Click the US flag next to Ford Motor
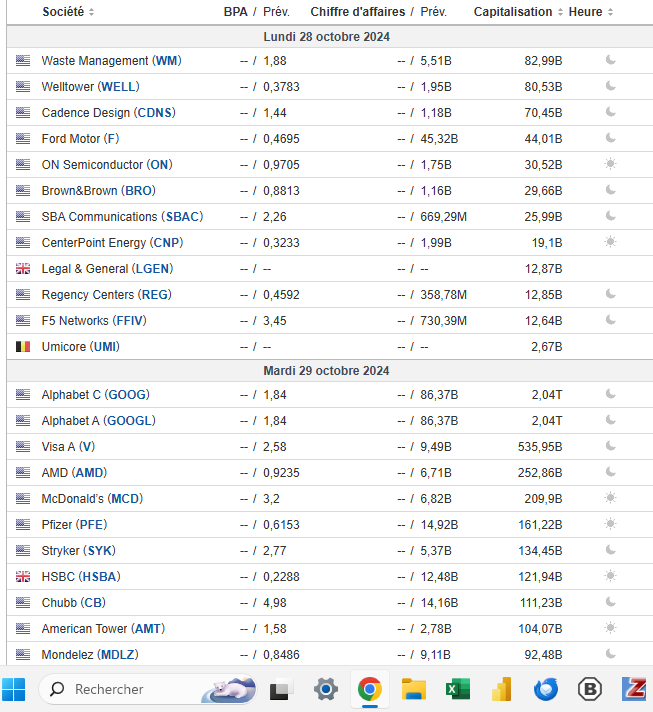The height and width of the screenshot is (712, 653). [x=23, y=139]
